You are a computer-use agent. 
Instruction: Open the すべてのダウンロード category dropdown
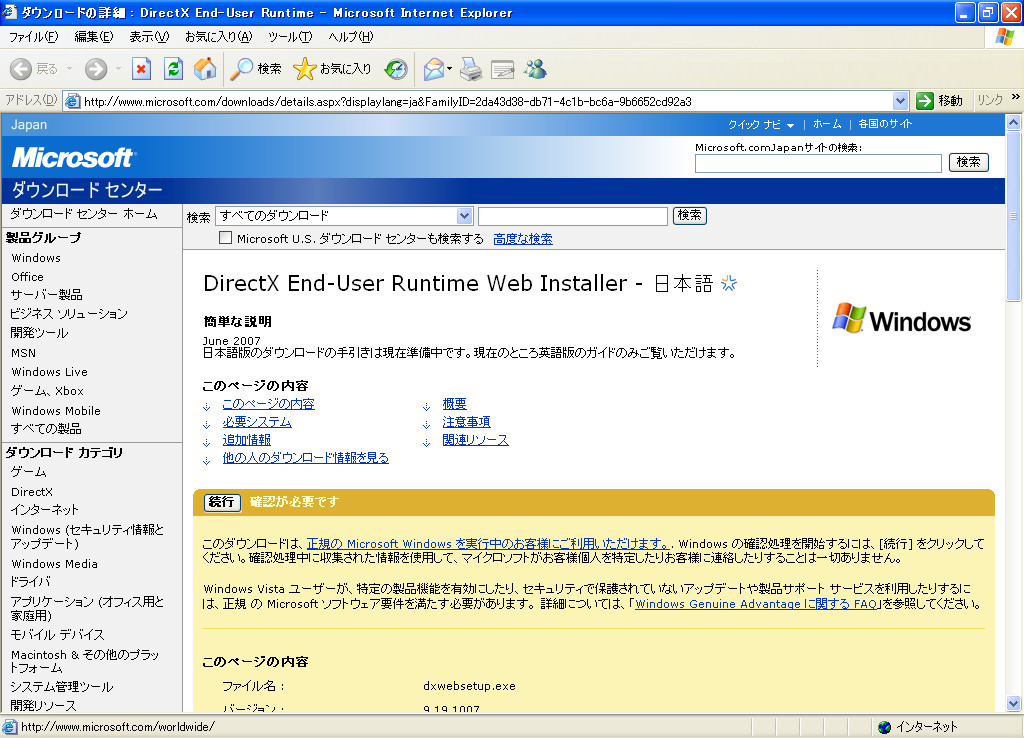tap(464, 216)
